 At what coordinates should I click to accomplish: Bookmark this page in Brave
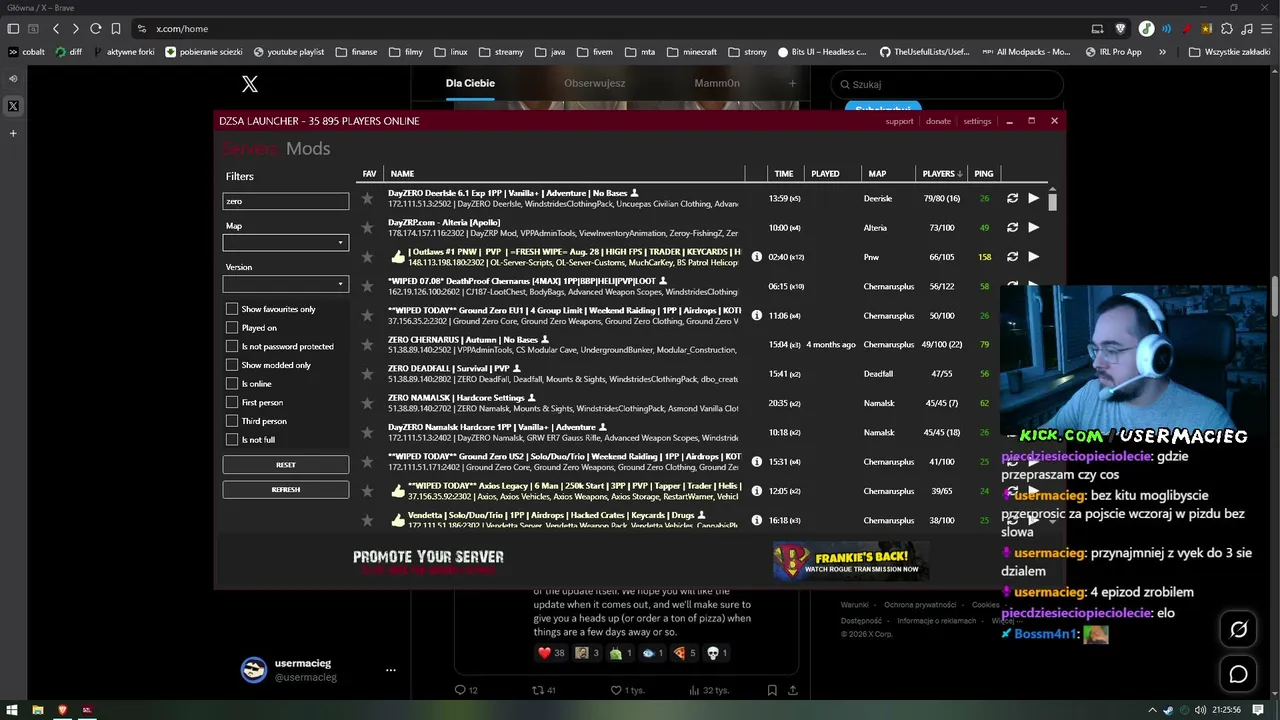click(x=116, y=29)
